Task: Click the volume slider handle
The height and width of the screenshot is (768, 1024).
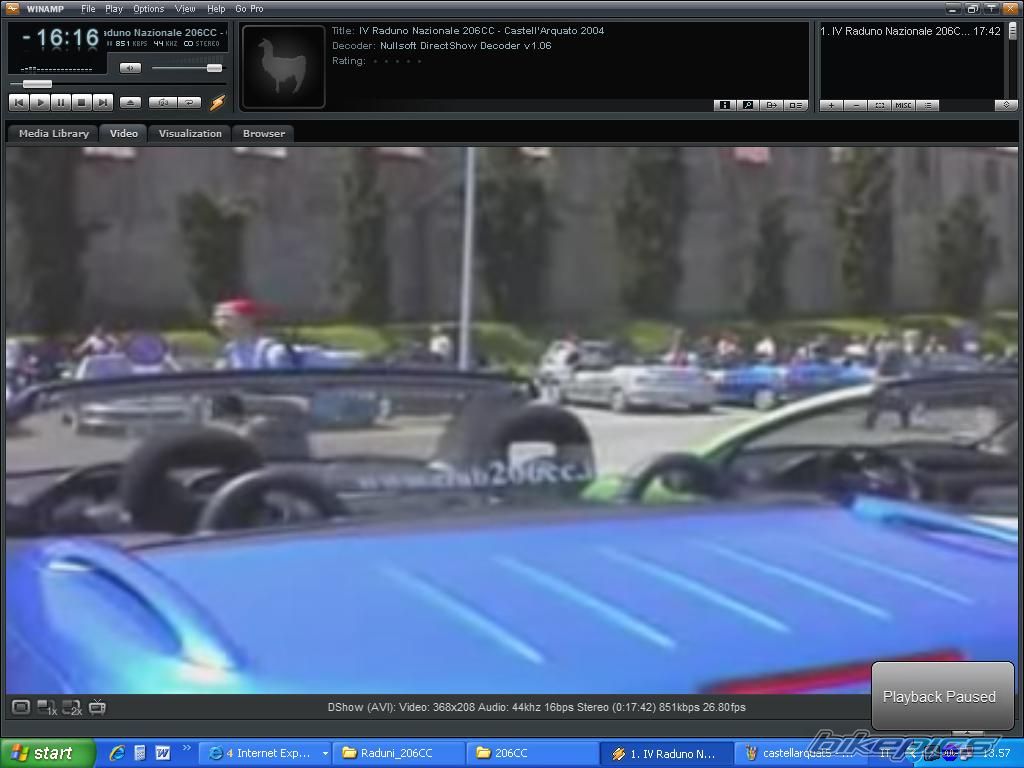Action: click(x=214, y=68)
